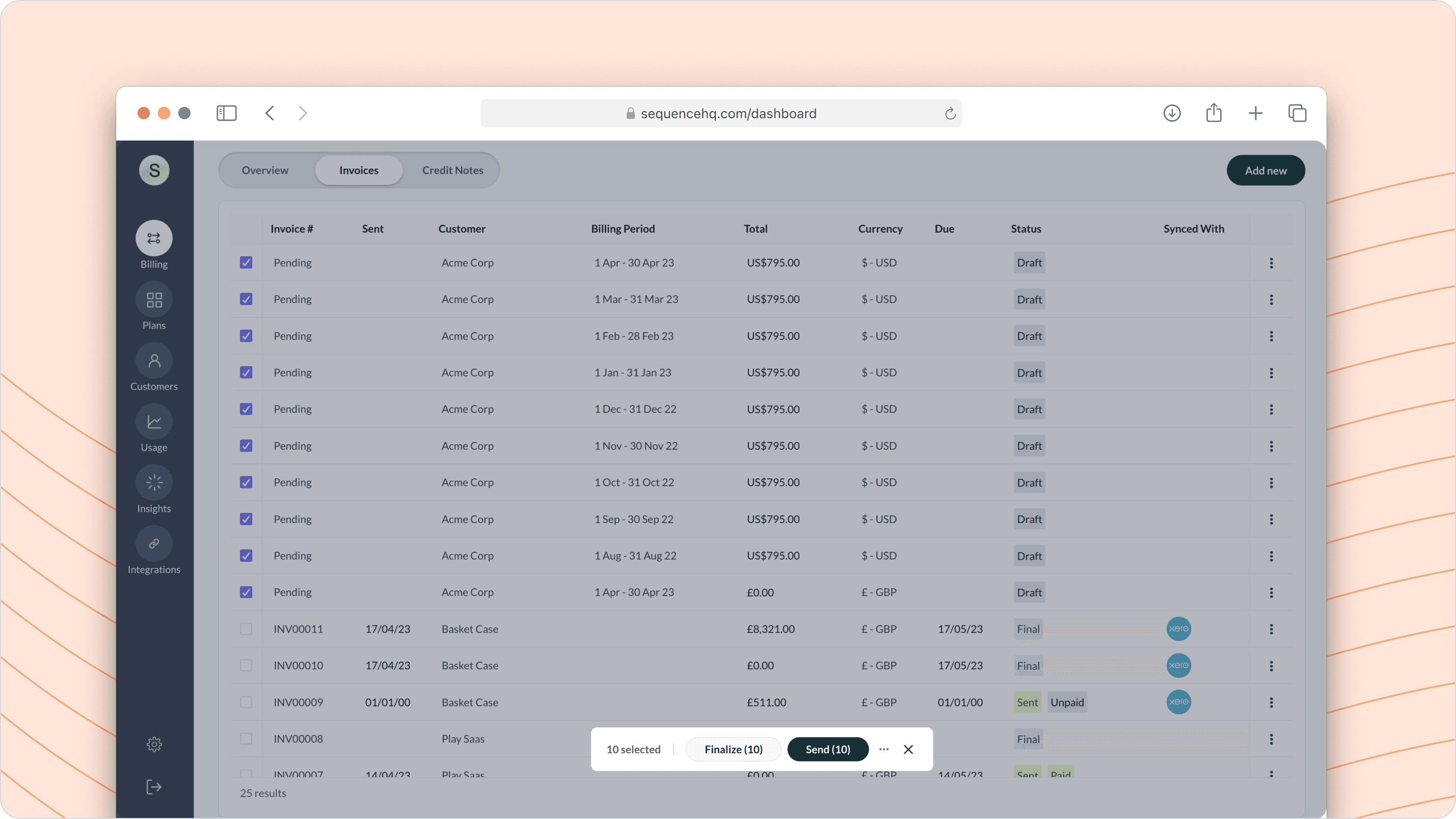Uncheck the first Acme Corp pending invoice
Image resolution: width=1456 pixels, height=819 pixels.
pyautogui.click(x=246, y=262)
